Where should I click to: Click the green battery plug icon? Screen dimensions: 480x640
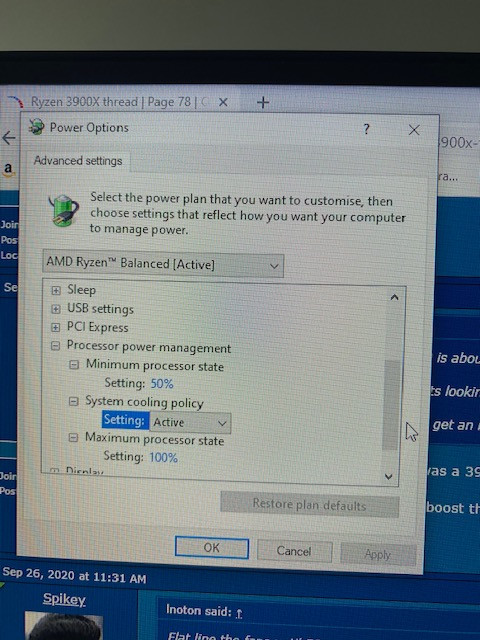coord(64,210)
